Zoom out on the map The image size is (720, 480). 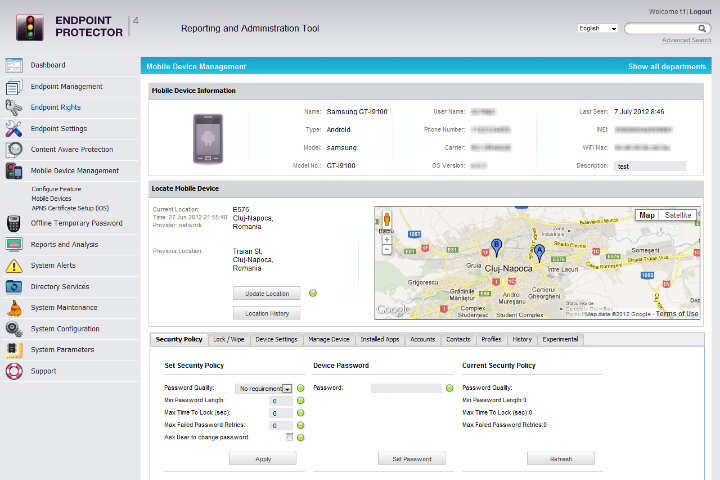[387, 249]
